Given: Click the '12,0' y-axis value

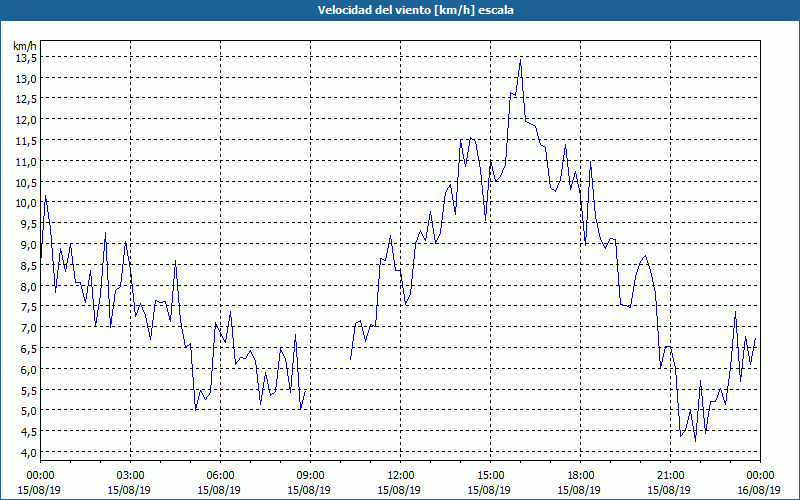Looking at the screenshot, I should point(26,120).
